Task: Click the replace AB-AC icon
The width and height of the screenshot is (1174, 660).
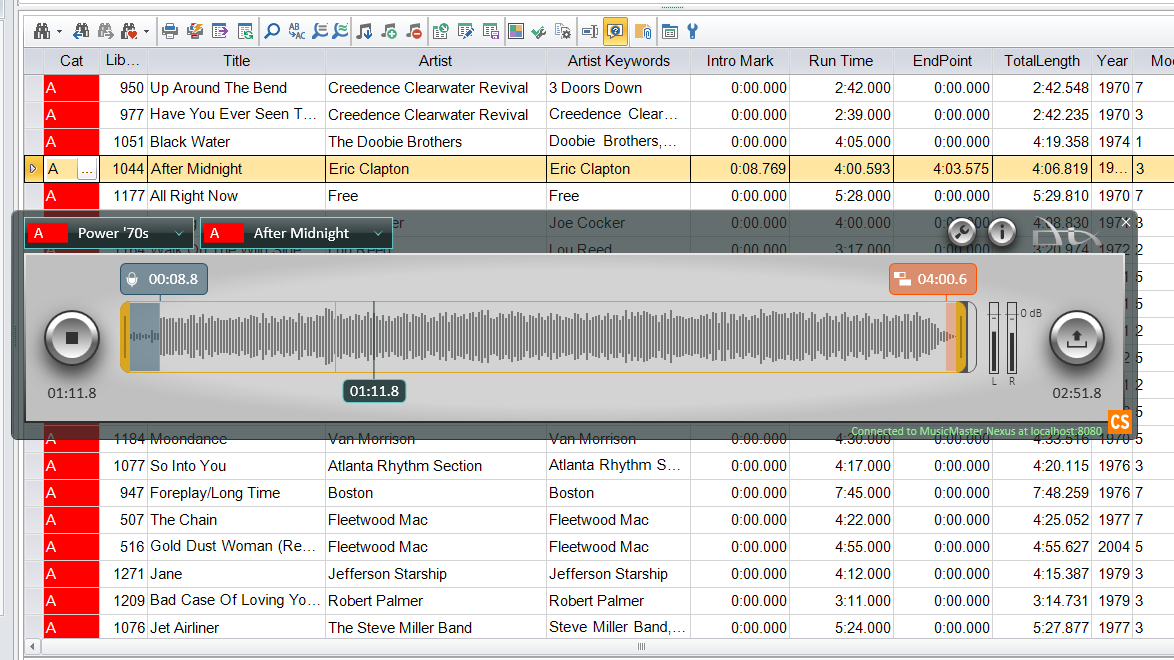Action: [x=297, y=31]
